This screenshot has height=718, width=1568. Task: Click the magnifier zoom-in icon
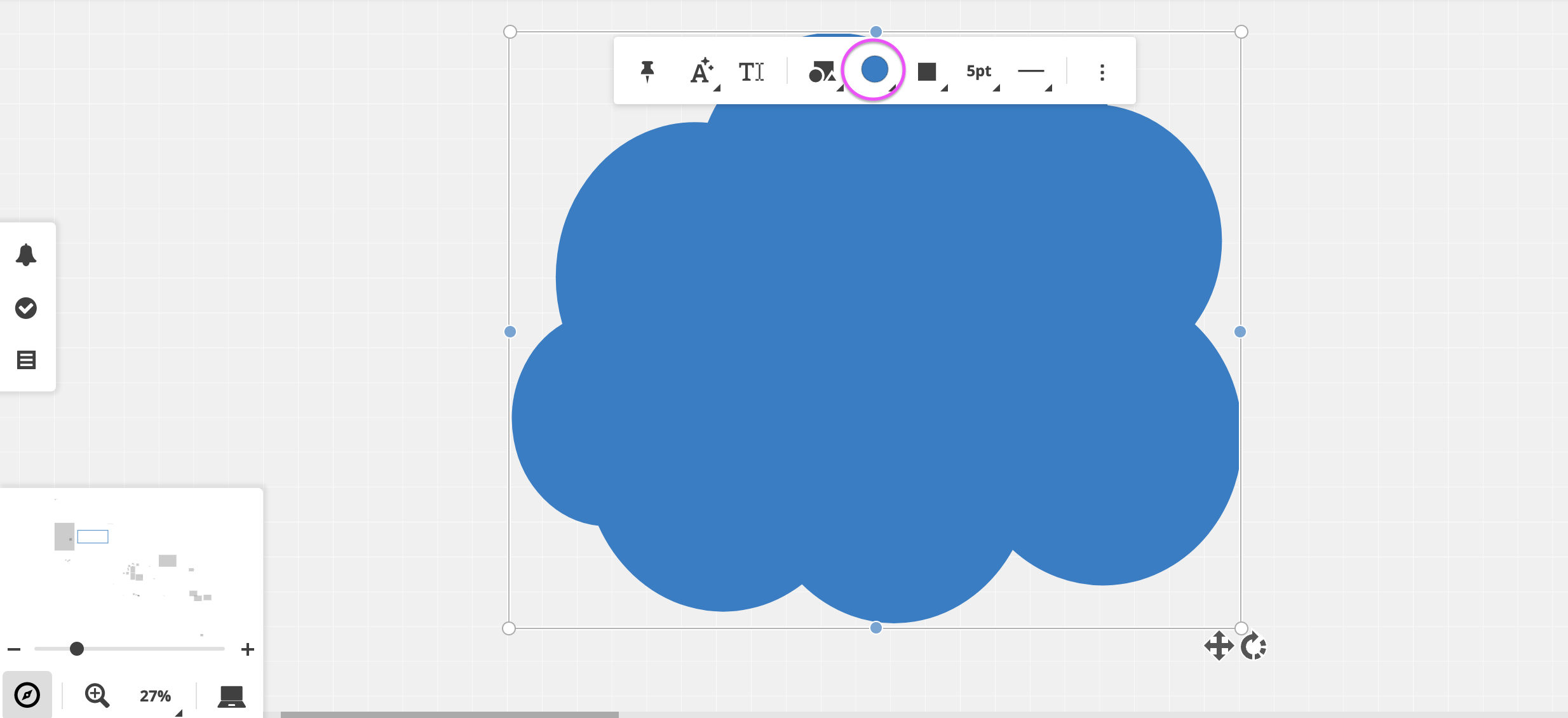[97, 695]
